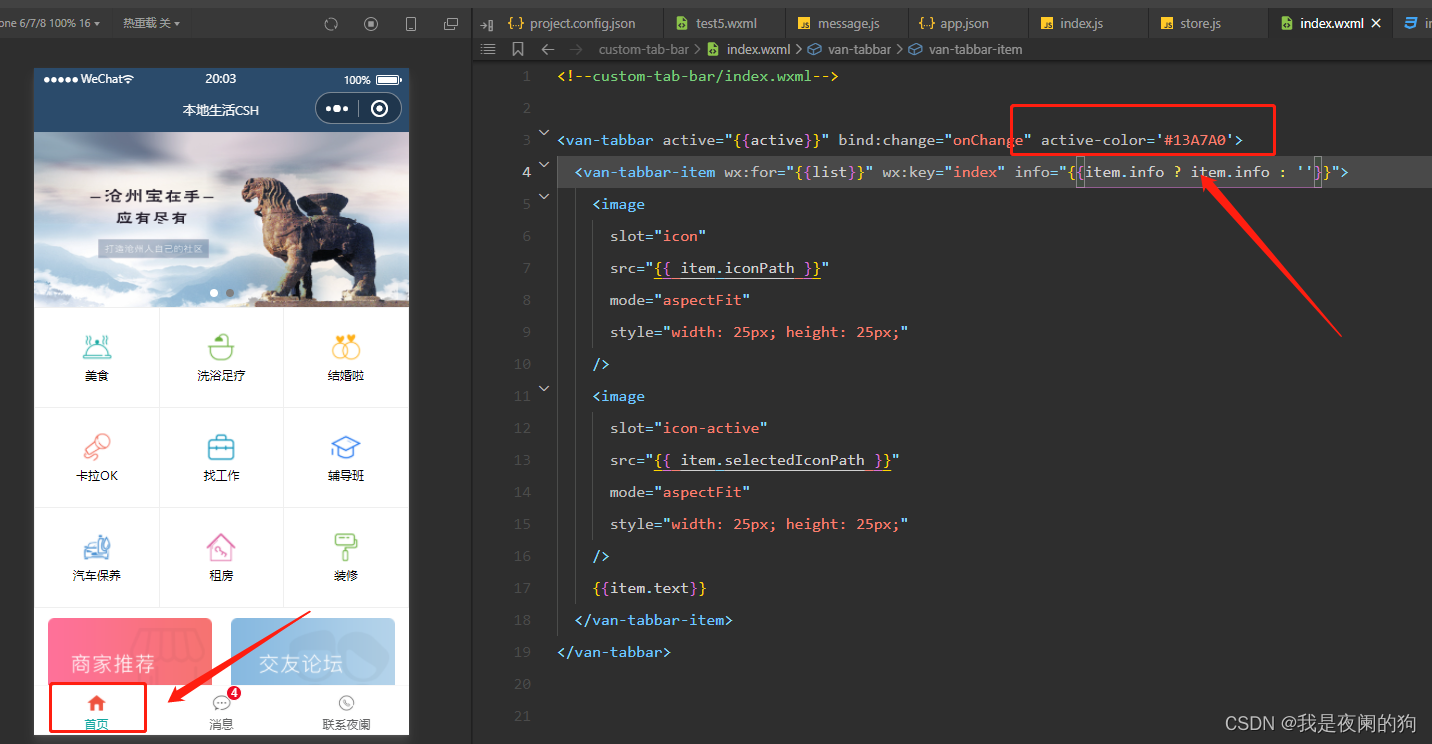Tap the 租房 house icon
1432x744 pixels.
tap(221, 547)
